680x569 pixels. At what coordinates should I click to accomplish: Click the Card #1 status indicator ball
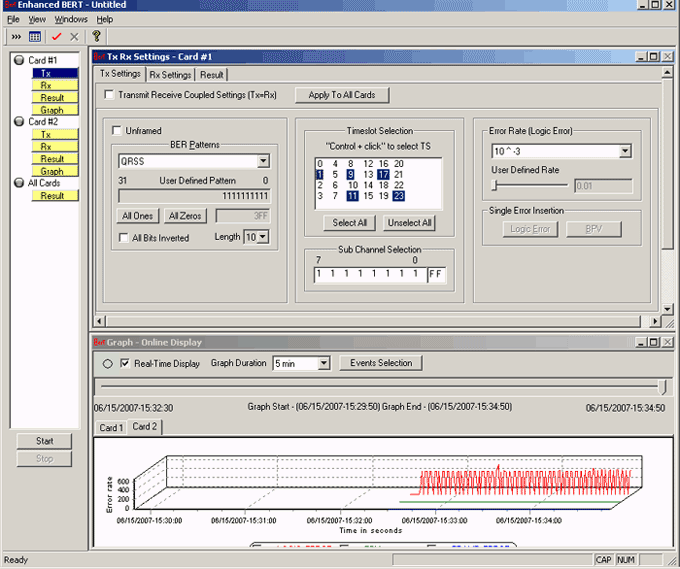click(19, 60)
